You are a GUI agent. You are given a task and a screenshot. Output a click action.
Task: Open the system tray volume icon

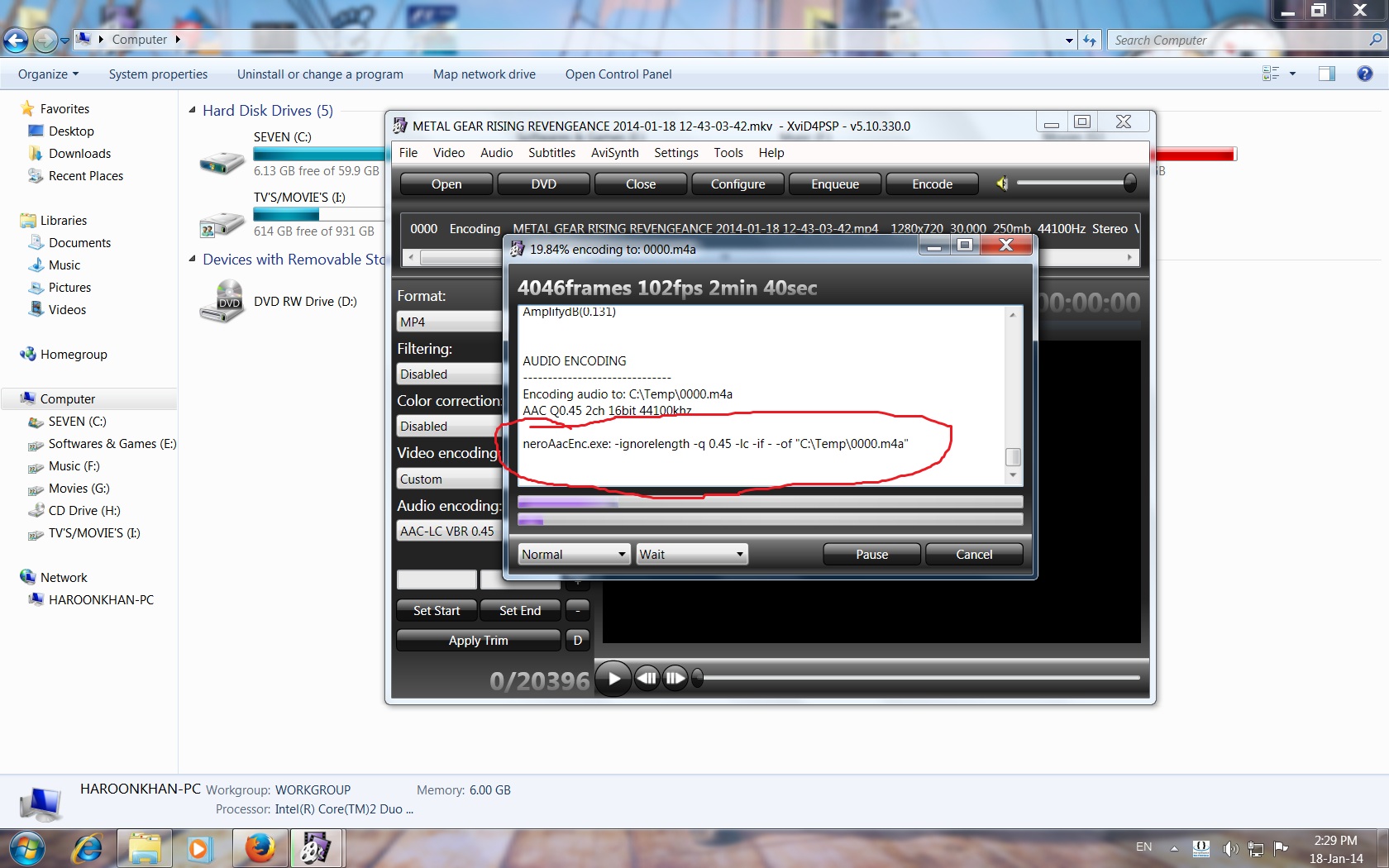[1231, 848]
